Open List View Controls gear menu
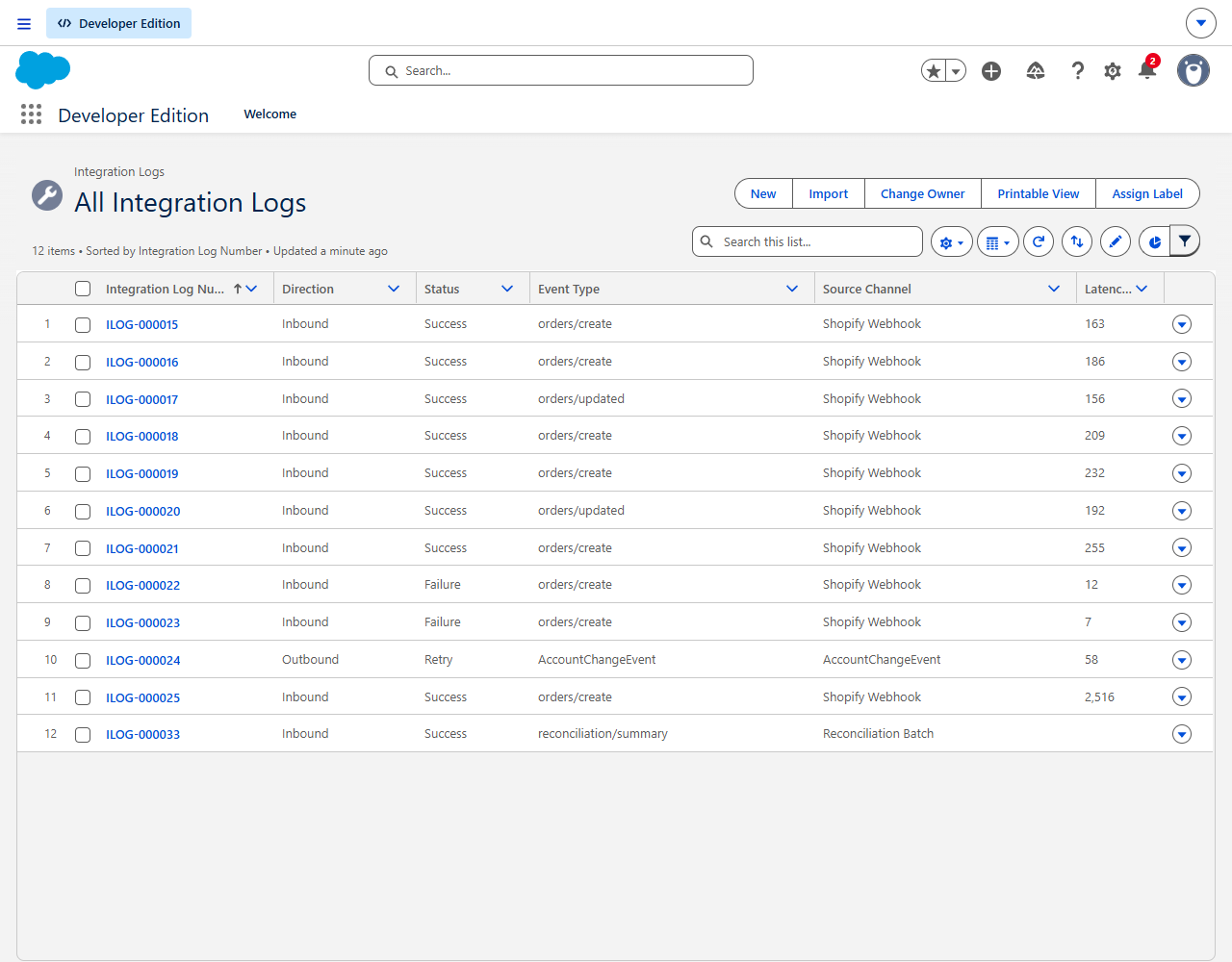This screenshot has width=1232, height=962. point(952,242)
